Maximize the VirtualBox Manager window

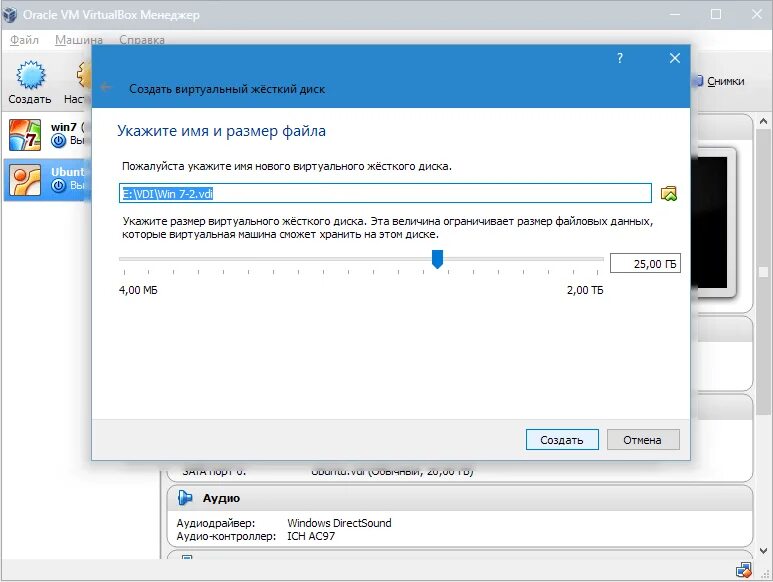pyautogui.click(x=716, y=14)
